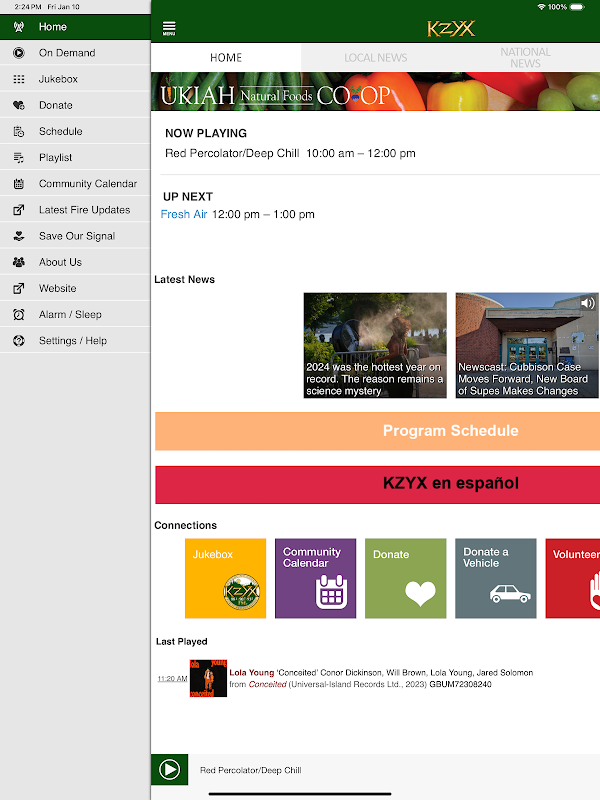600x800 pixels.
Task: Open the Community Calendar connections tile
Action: click(x=315, y=578)
